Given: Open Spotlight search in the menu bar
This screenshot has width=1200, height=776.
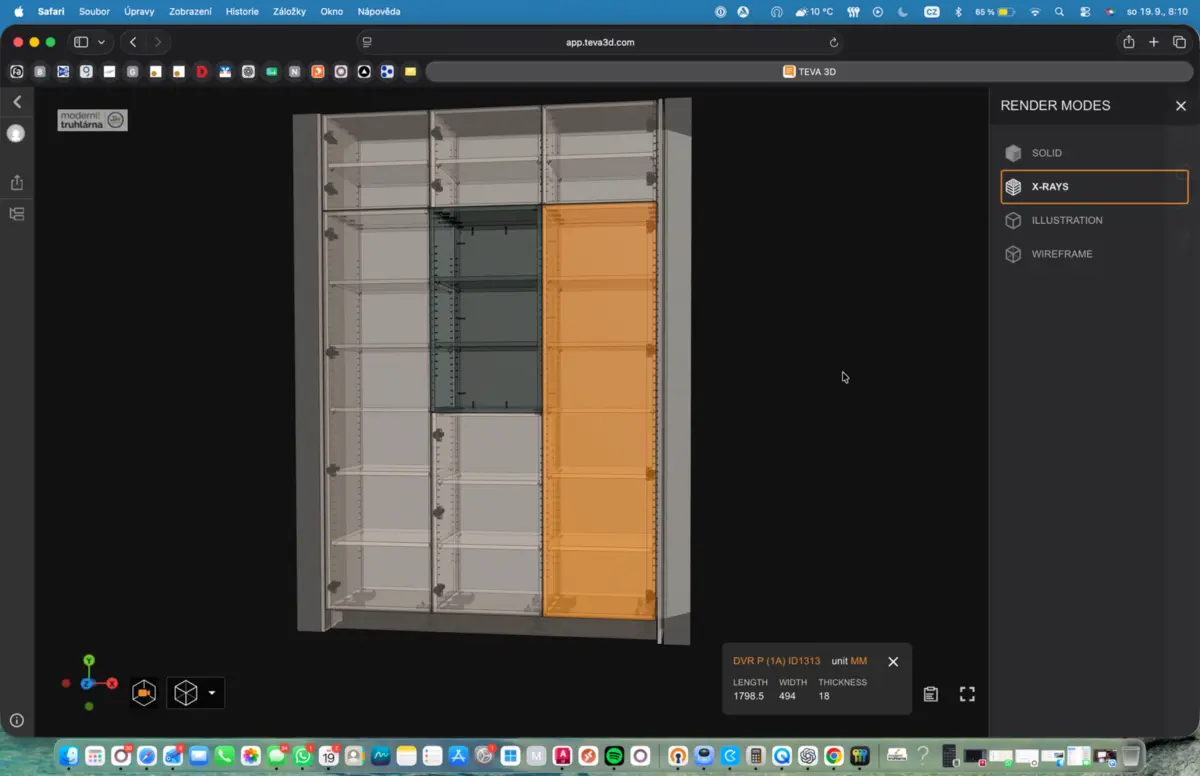Looking at the screenshot, I should (1059, 12).
